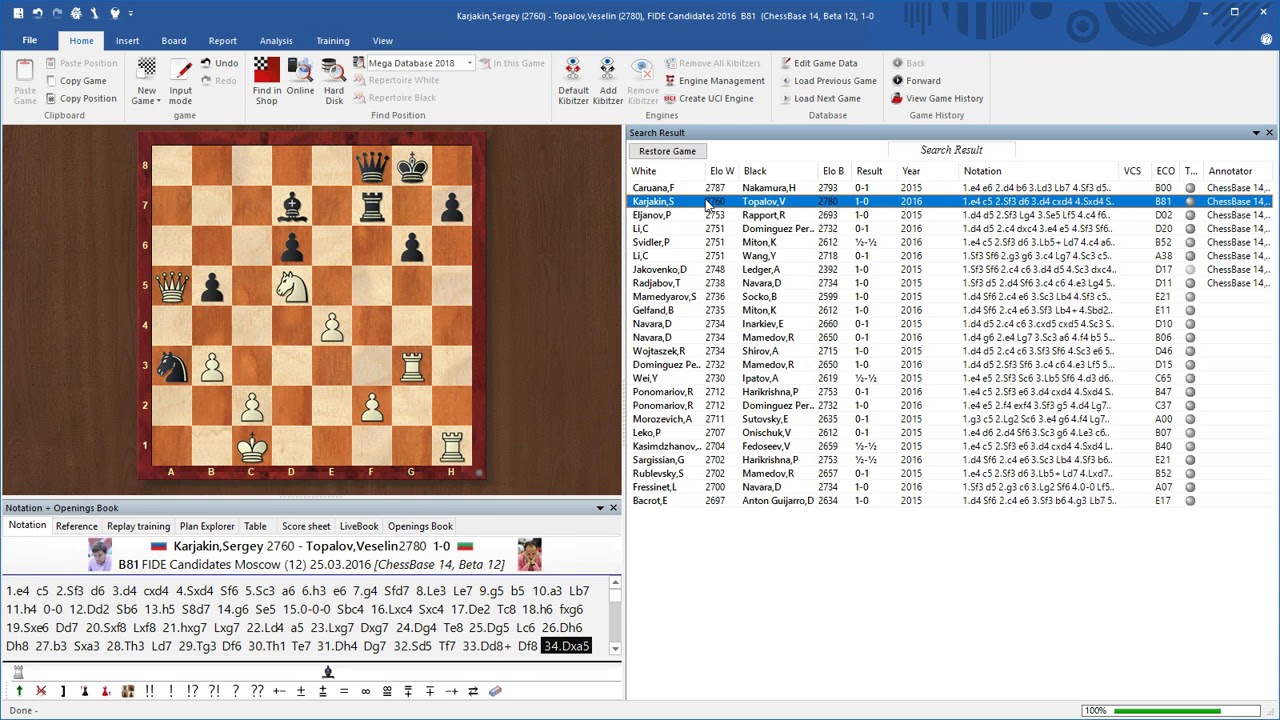Image resolution: width=1280 pixels, height=720 pixels.
Task: Close the Search Result panel
Action: 1269,133
